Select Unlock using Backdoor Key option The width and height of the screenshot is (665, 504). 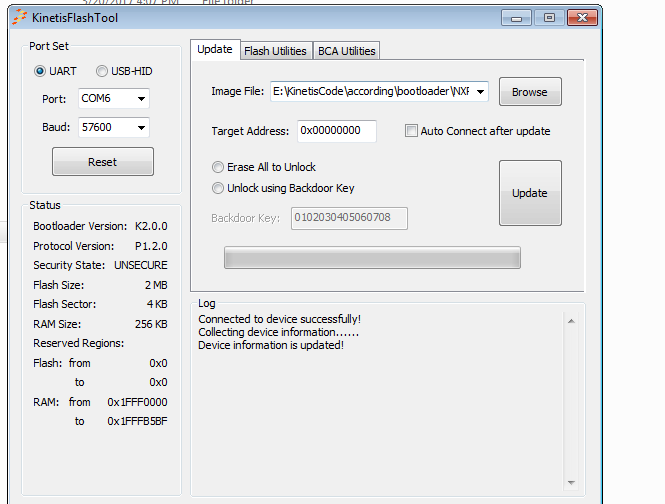(x=218, y=188)
